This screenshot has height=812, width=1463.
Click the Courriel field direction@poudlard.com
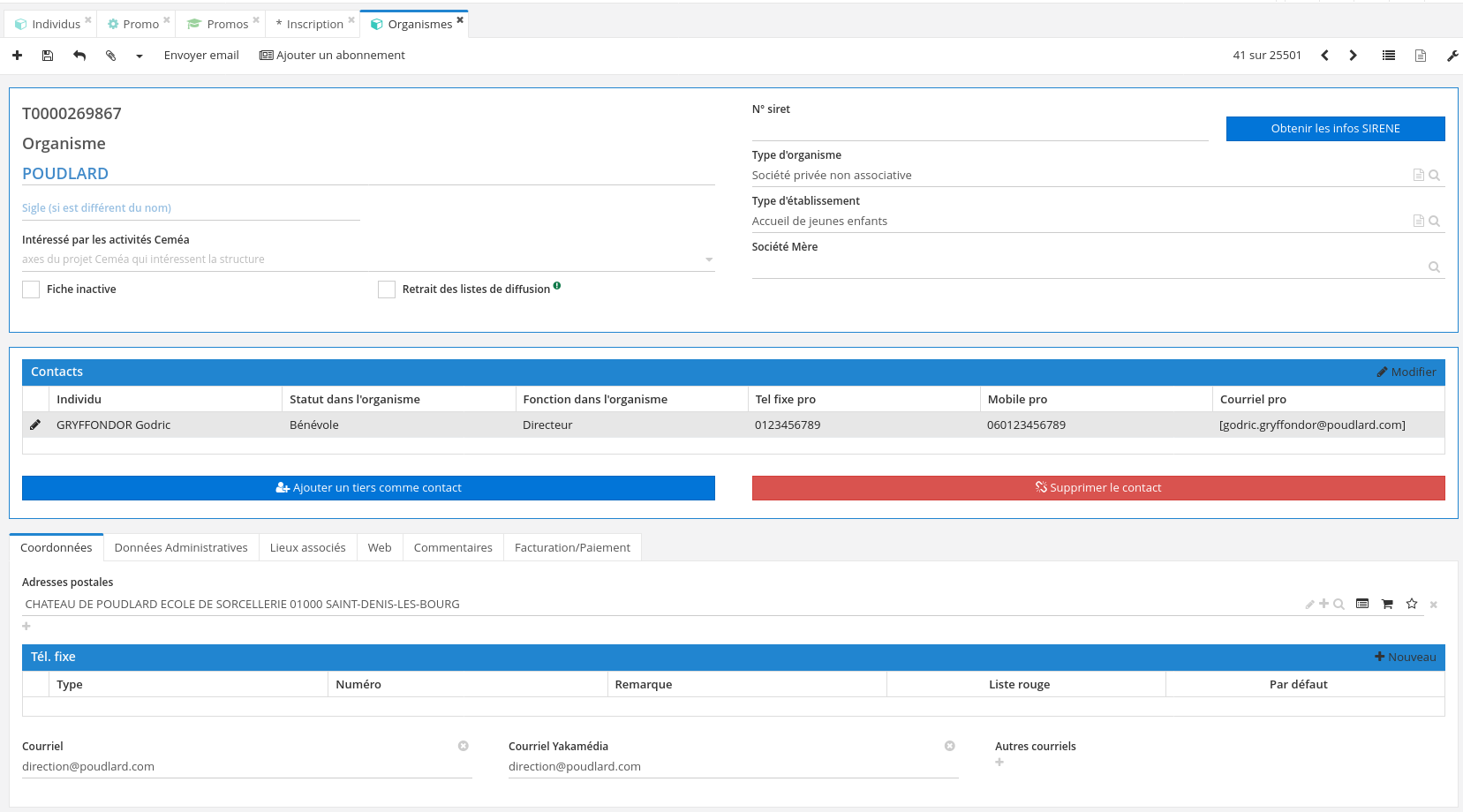[247, 767]
